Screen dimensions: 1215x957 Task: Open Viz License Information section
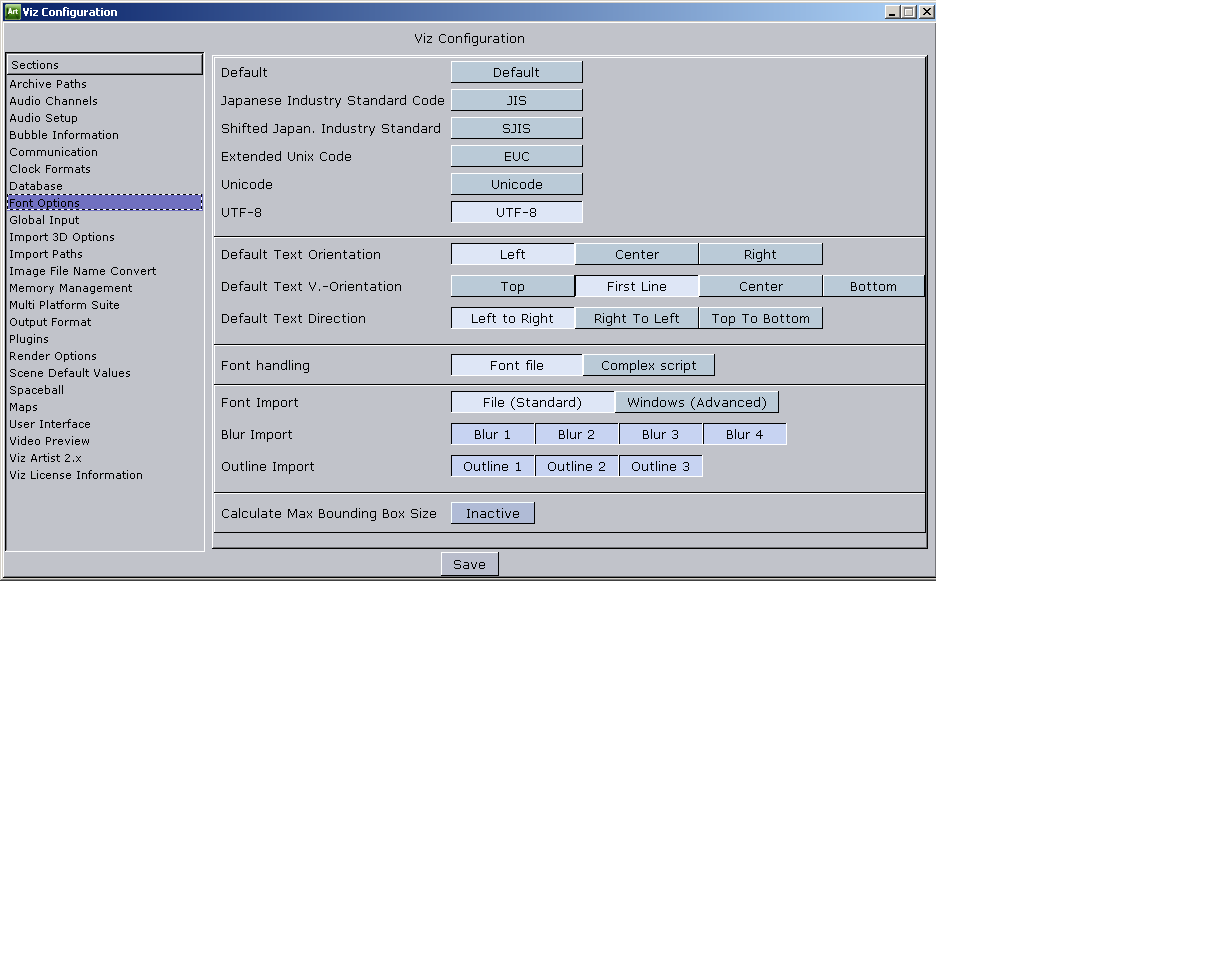click(x=75, y=475)
